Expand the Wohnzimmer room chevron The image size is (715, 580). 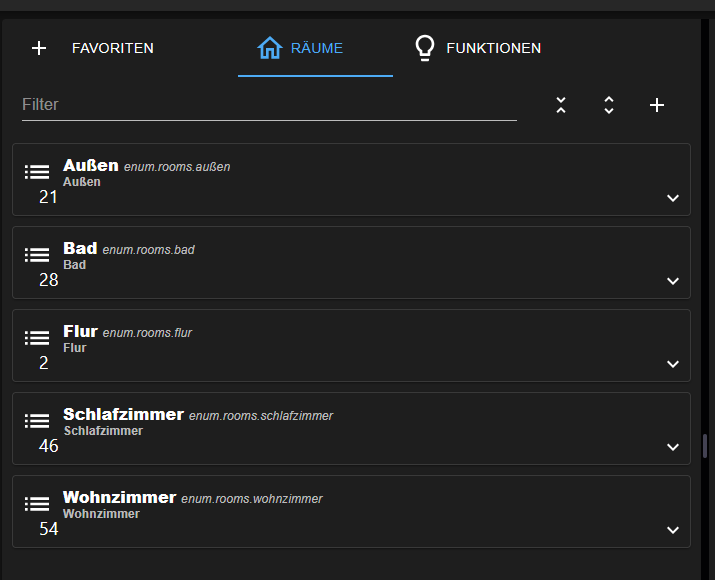tap(673, 531)
